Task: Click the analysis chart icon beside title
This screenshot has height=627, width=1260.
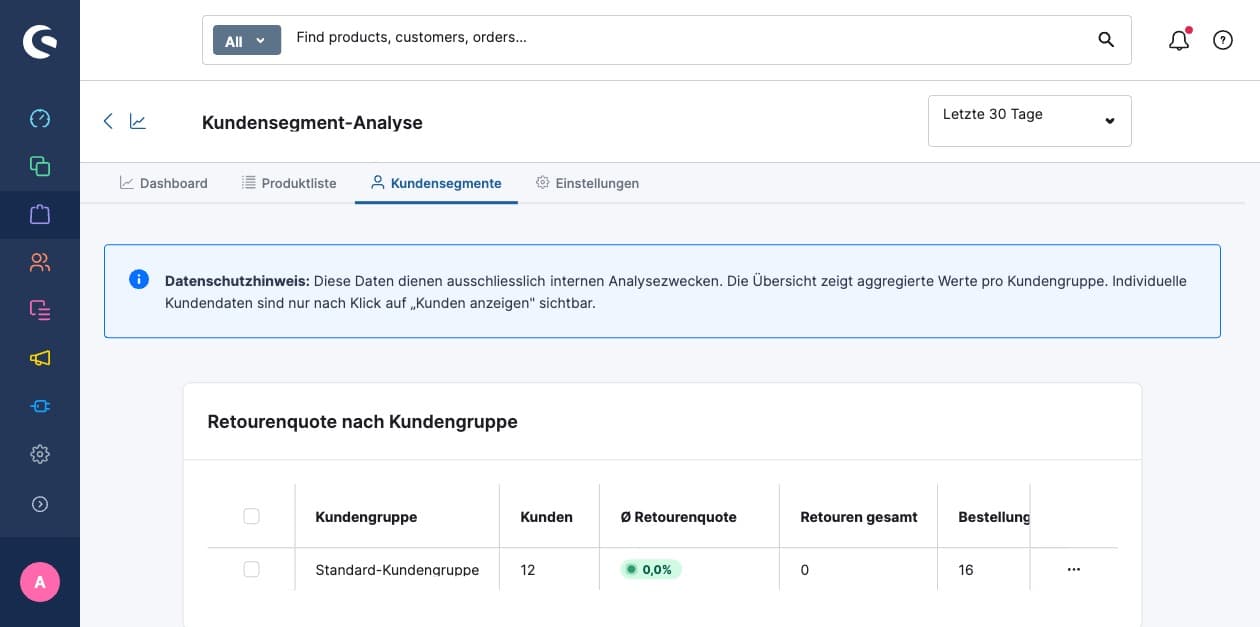Action: point(138,121)
